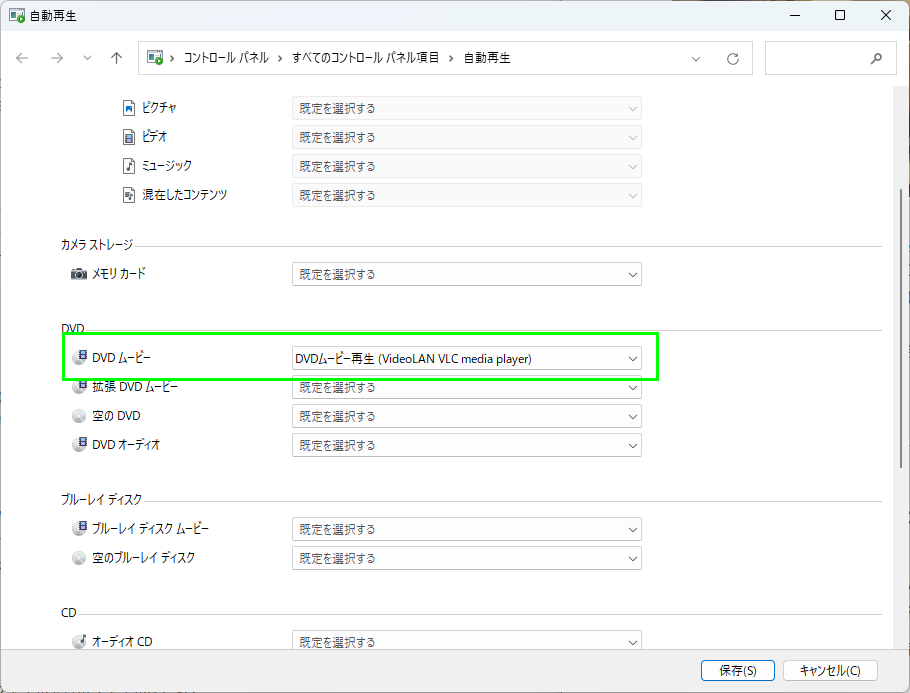The height and width of the screenshot is (693, 910).
Task: Click the ピクチャ label text
Action: pos(159,107)
